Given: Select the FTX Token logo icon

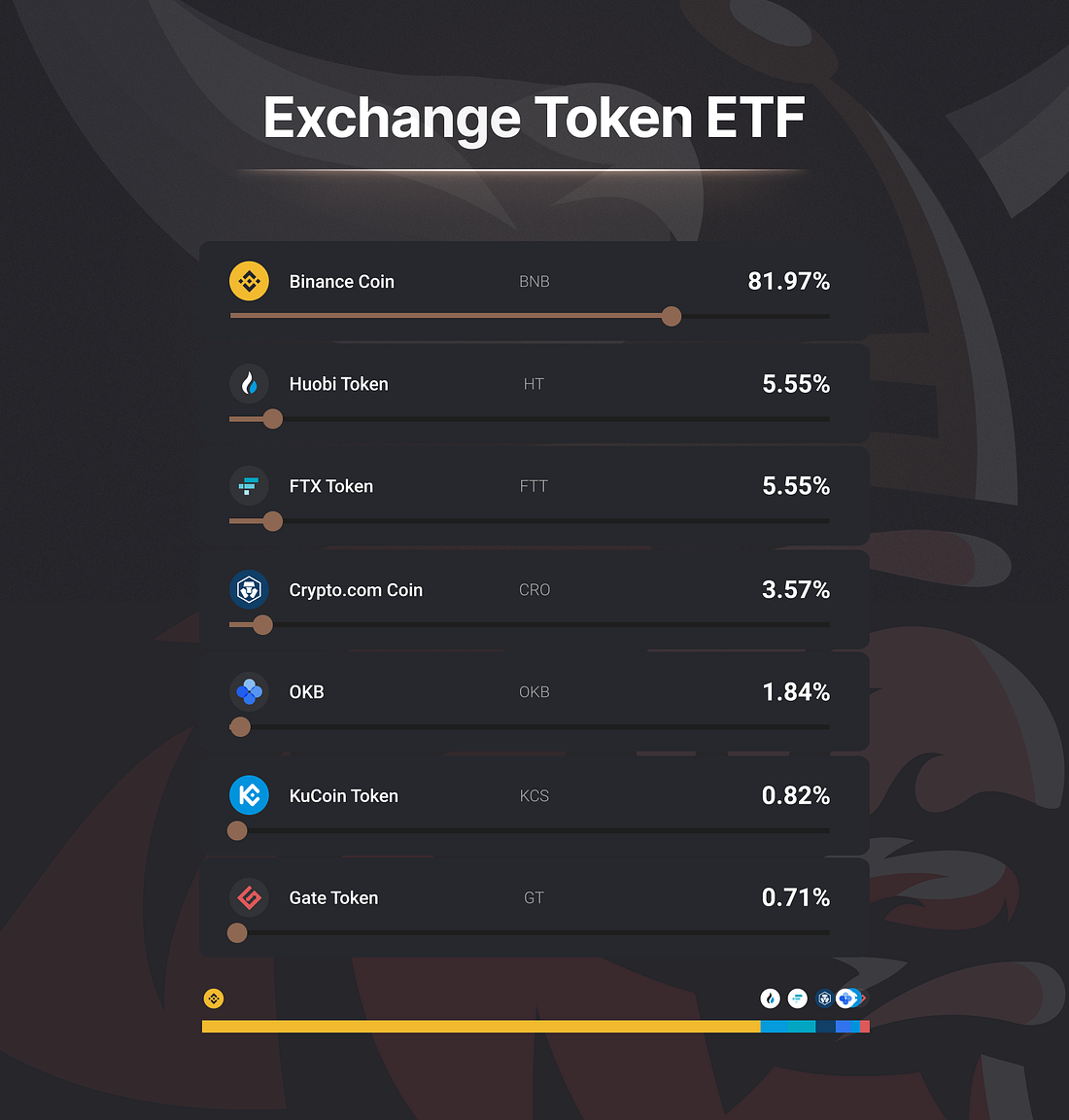Looking at the screenshot, I should click(x=249, y=486).
